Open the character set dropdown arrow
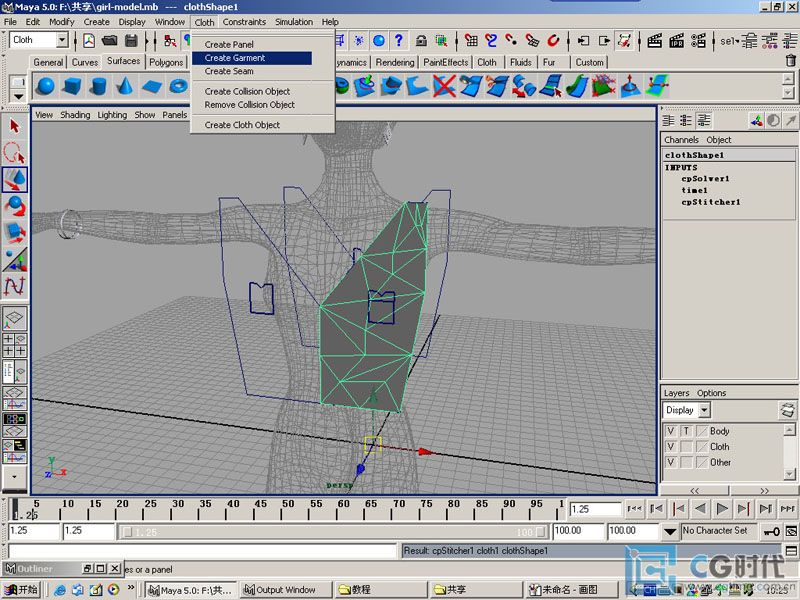The height and width of the screenshot is (600, 800). [670, 532]
